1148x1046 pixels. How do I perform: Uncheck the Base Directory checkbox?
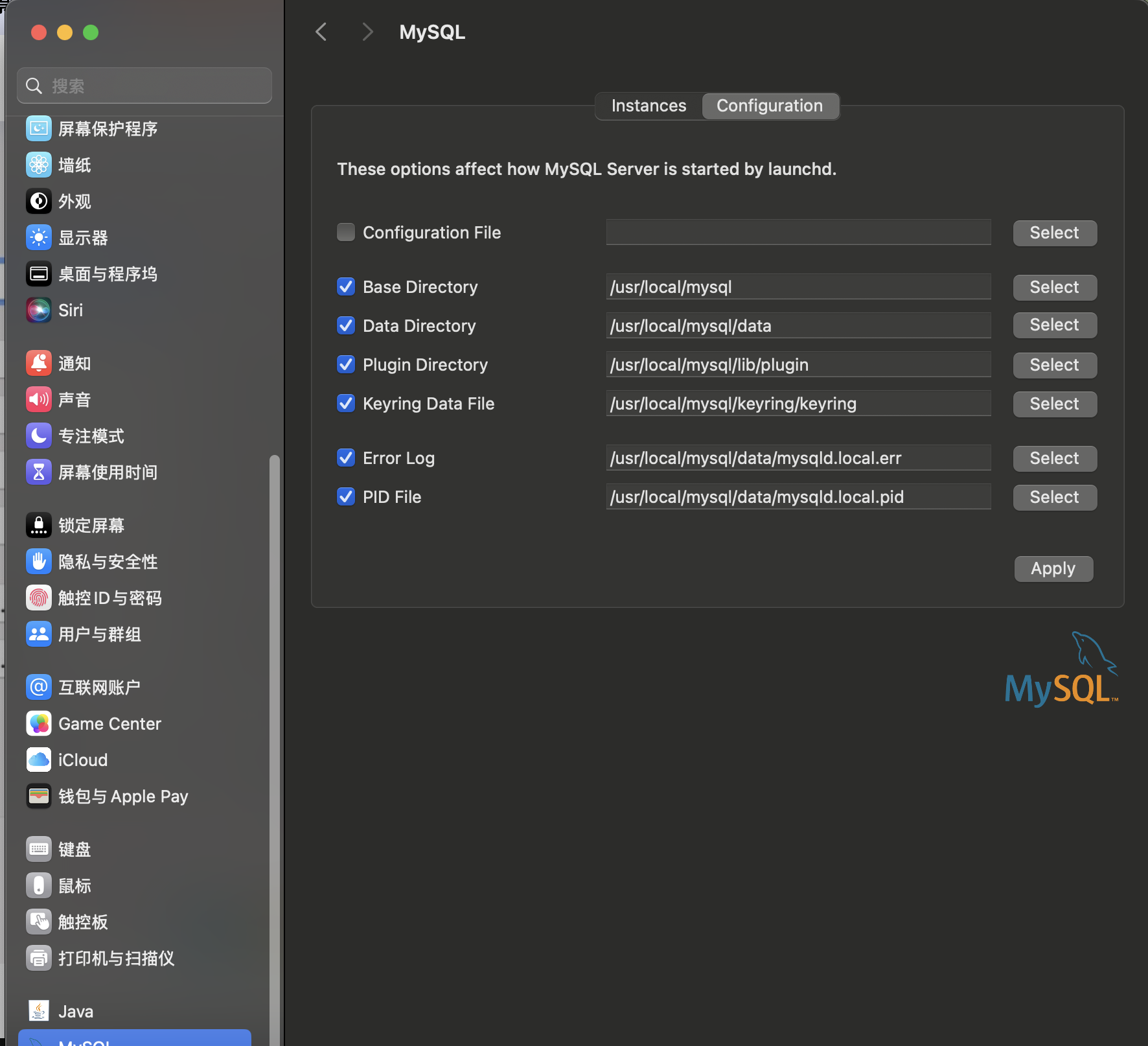coord(346,286)
